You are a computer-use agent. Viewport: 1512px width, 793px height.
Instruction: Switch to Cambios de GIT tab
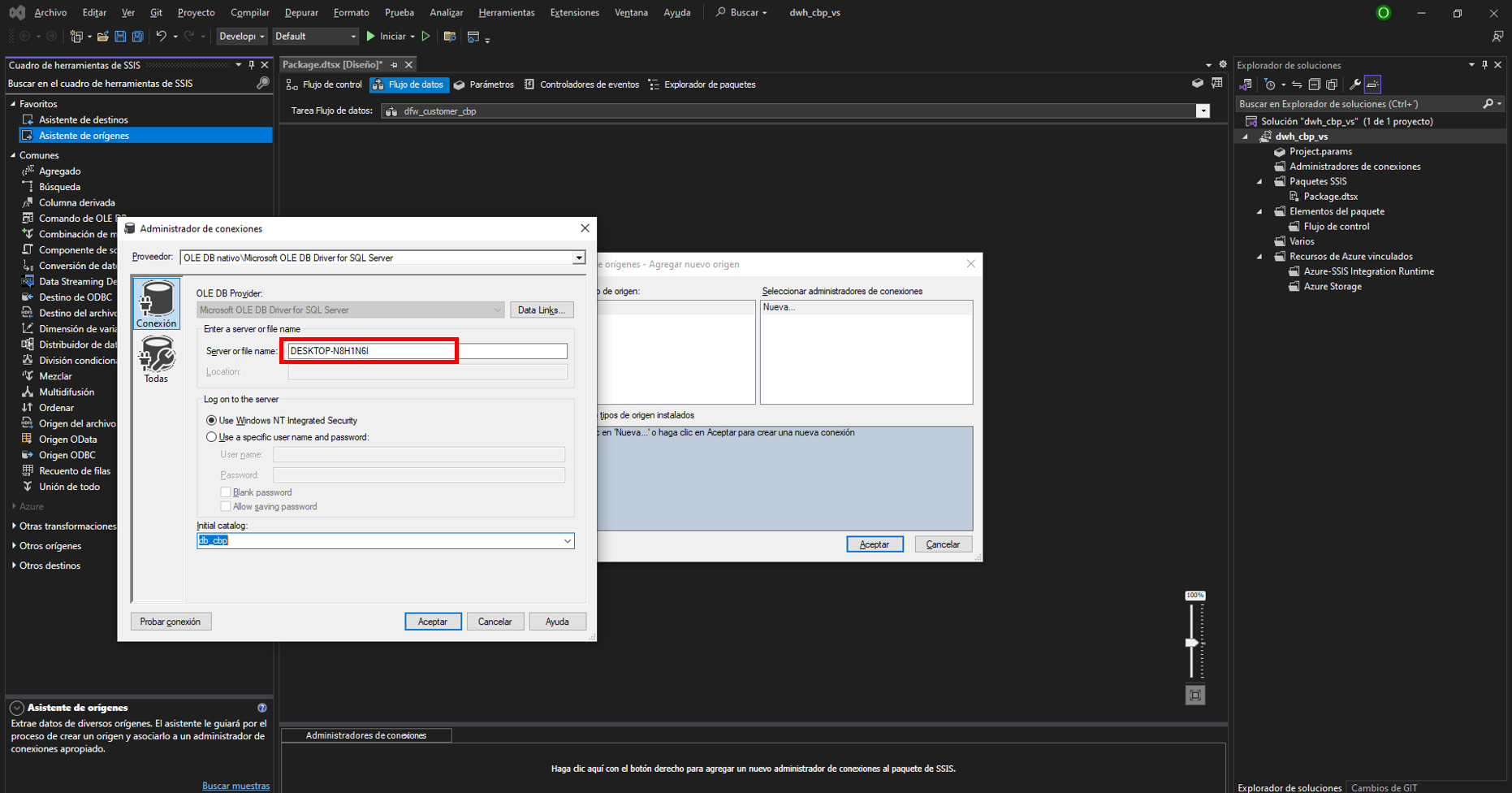1385,787
